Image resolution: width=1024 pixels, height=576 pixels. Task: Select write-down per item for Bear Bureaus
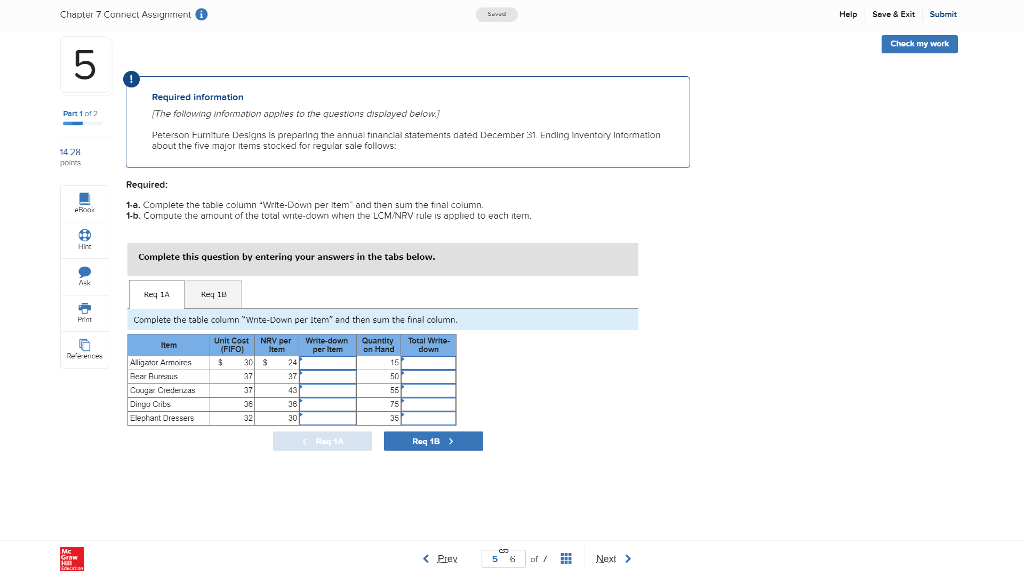click(x=328, y=376)
